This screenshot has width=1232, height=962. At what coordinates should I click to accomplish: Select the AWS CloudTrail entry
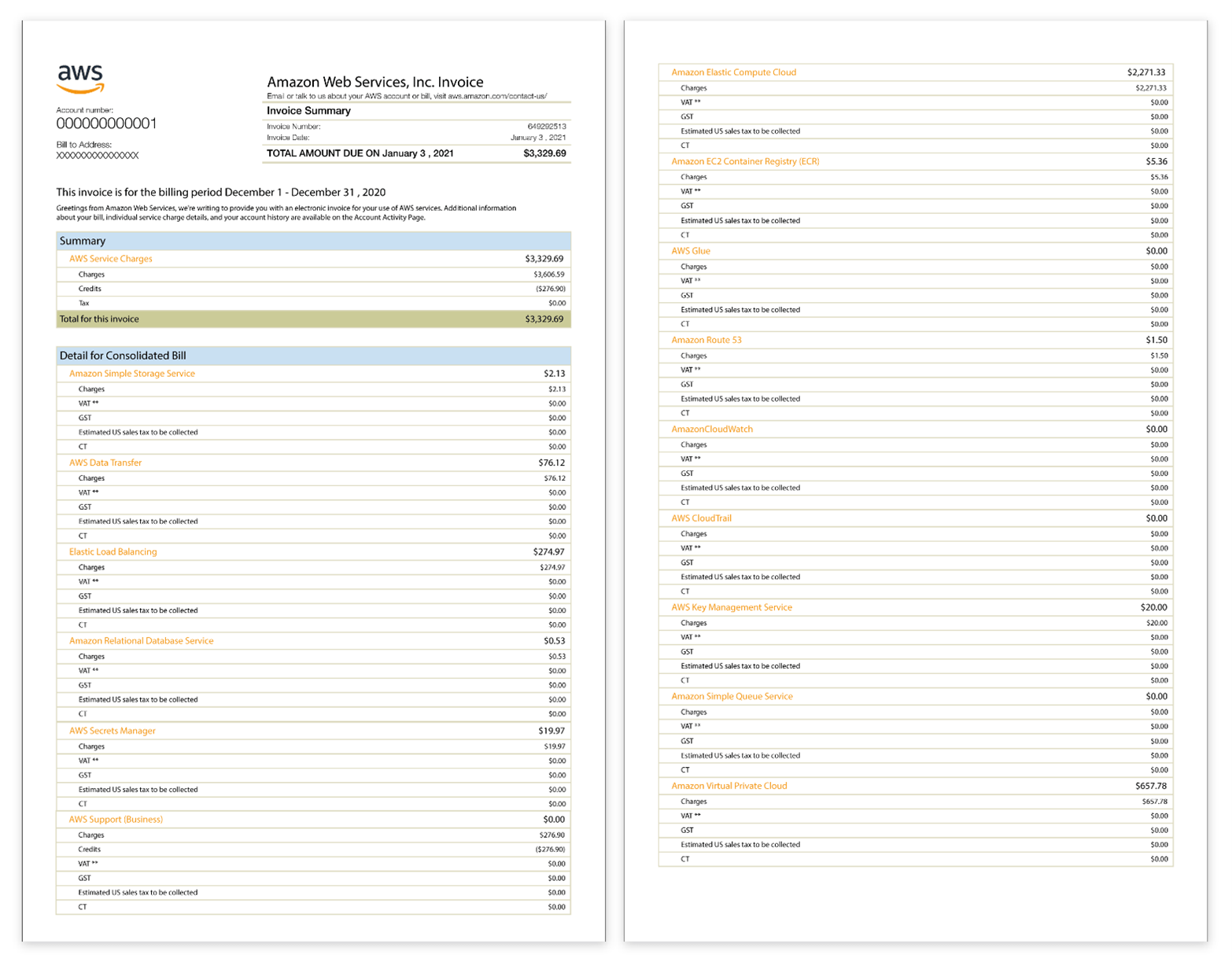coord(701,518)
